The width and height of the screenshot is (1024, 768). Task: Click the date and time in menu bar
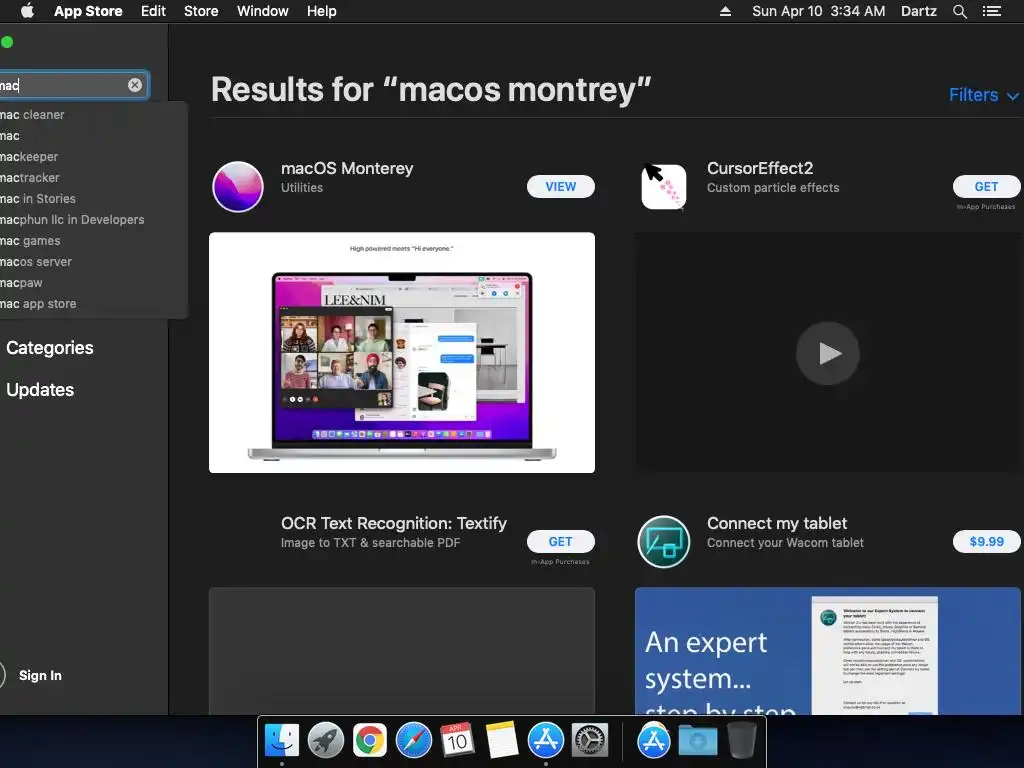[818, 11]
